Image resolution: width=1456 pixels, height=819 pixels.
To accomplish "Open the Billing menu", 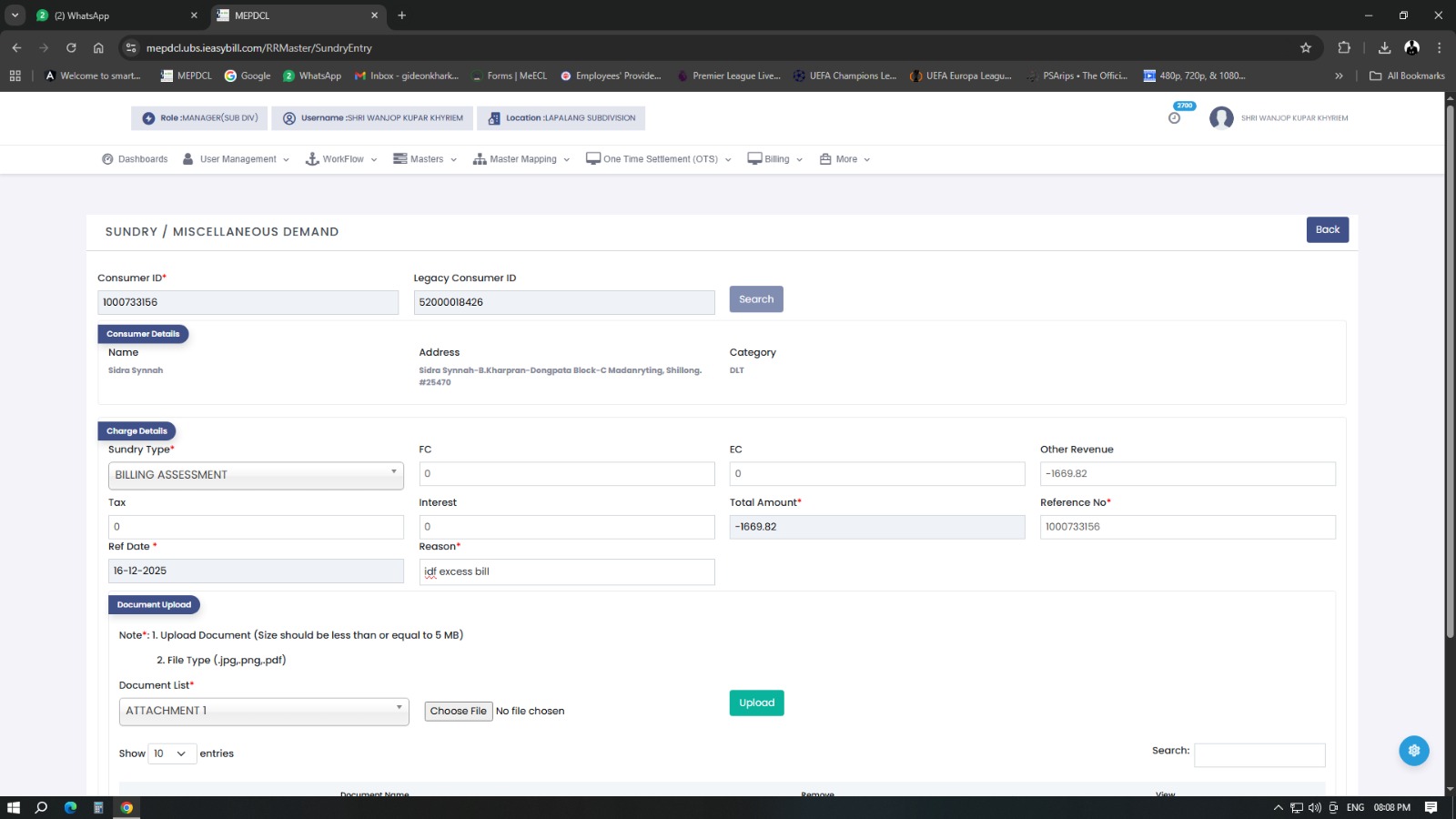I will click(x=775, y=159).
